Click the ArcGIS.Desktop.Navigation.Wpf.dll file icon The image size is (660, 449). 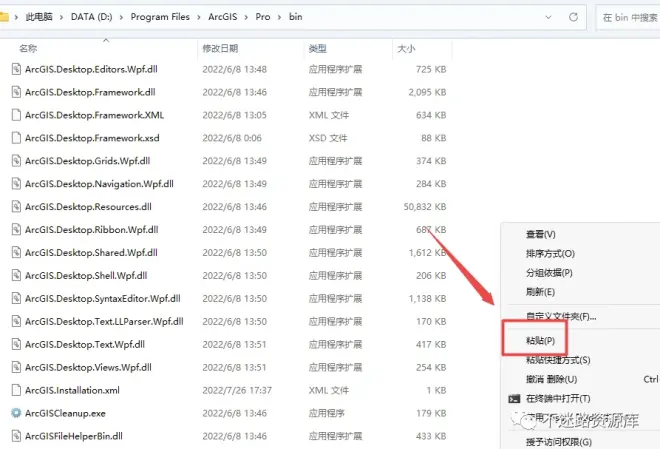point(16,183)
